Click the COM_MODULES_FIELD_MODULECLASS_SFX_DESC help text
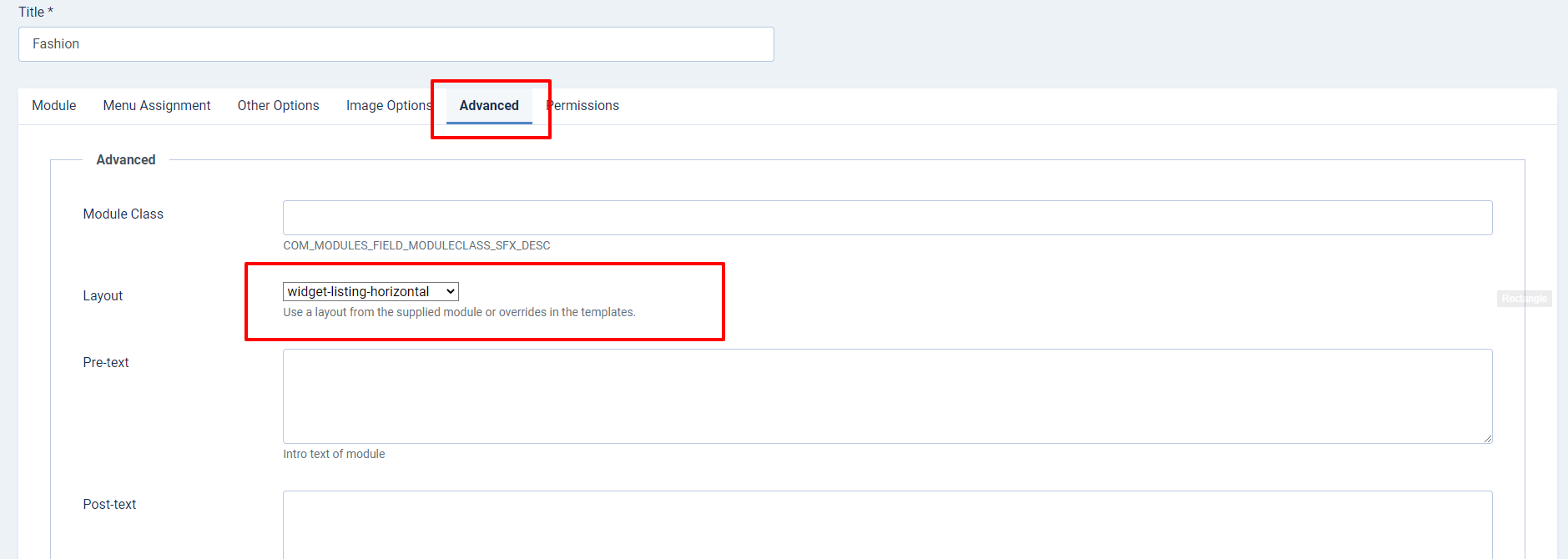The height and width of the screenshot is (559, 1568). tap(416, 246)
